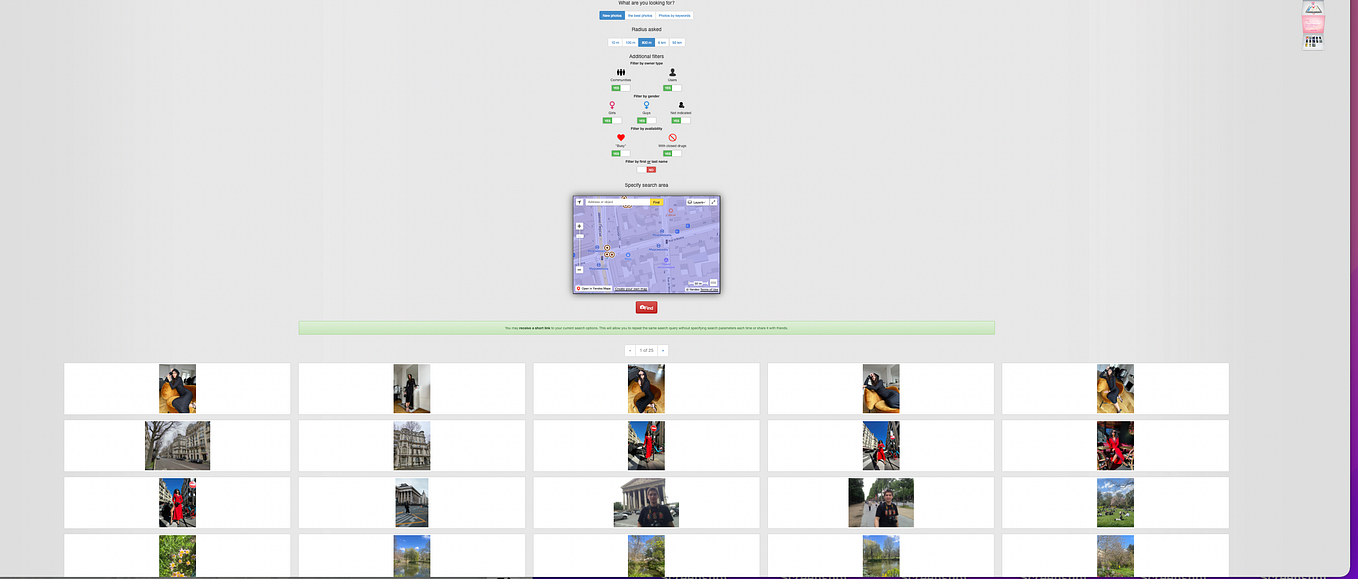The height and width of the screenshot is (579, 1358).
Task: Open the Layers dropdown on the map
Action: pyautogui.click(x=696, y=202)
